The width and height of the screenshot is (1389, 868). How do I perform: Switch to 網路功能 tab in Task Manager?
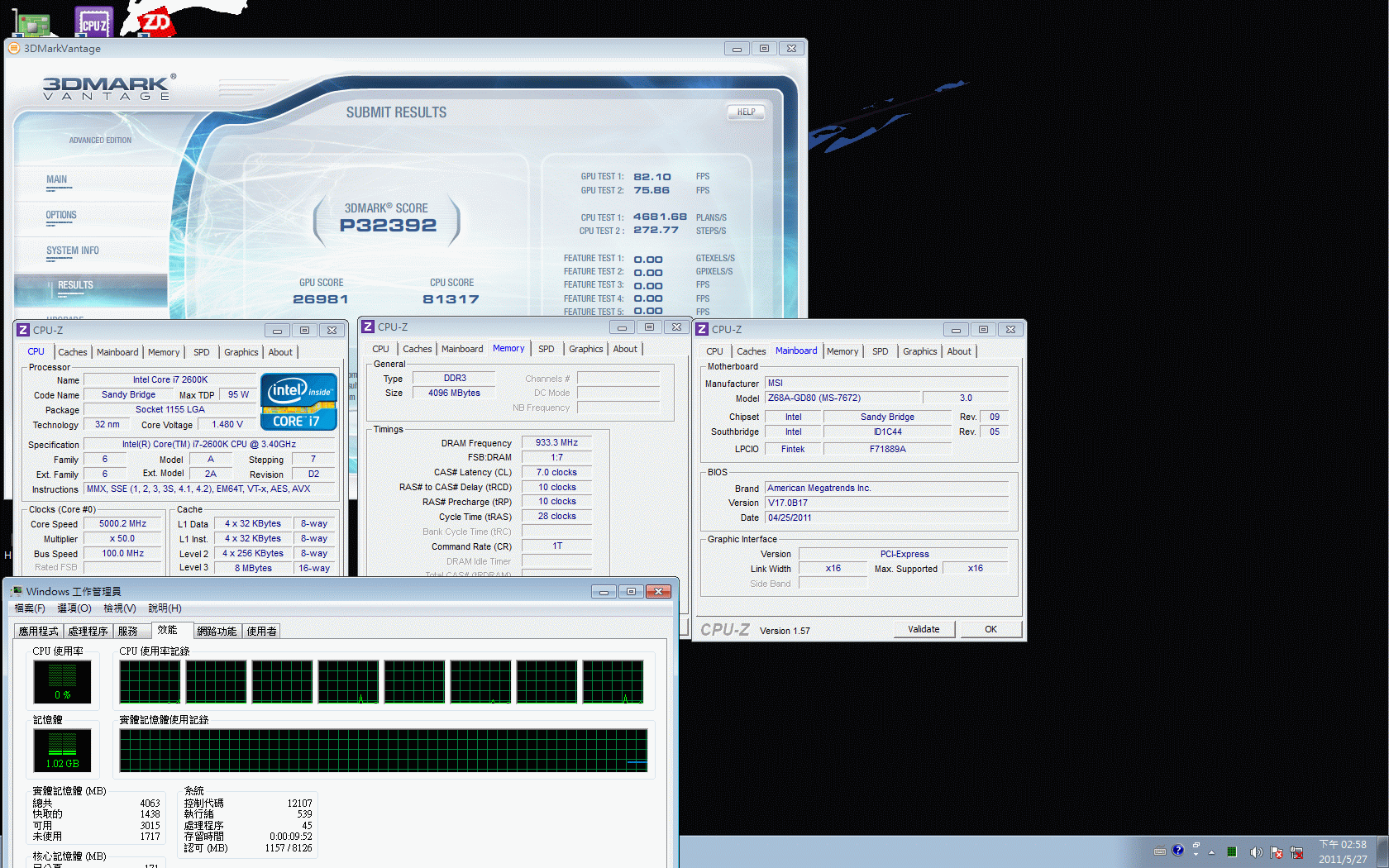tap(217, 631)
